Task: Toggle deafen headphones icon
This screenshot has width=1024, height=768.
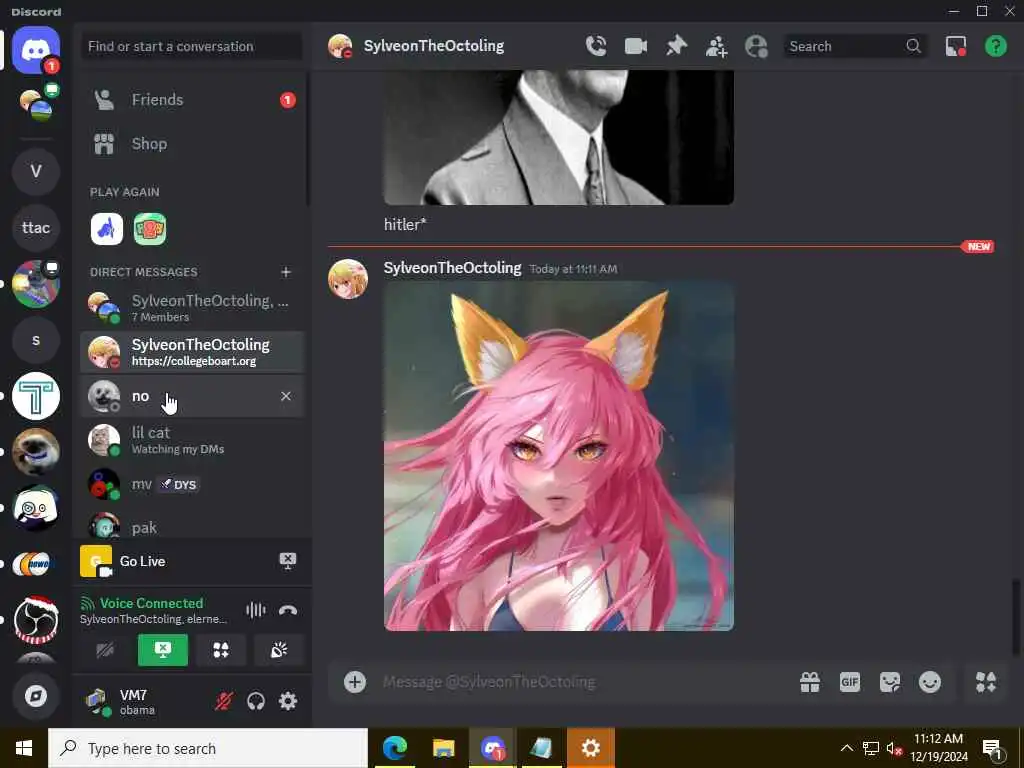Action: click(x=256, y=701)
